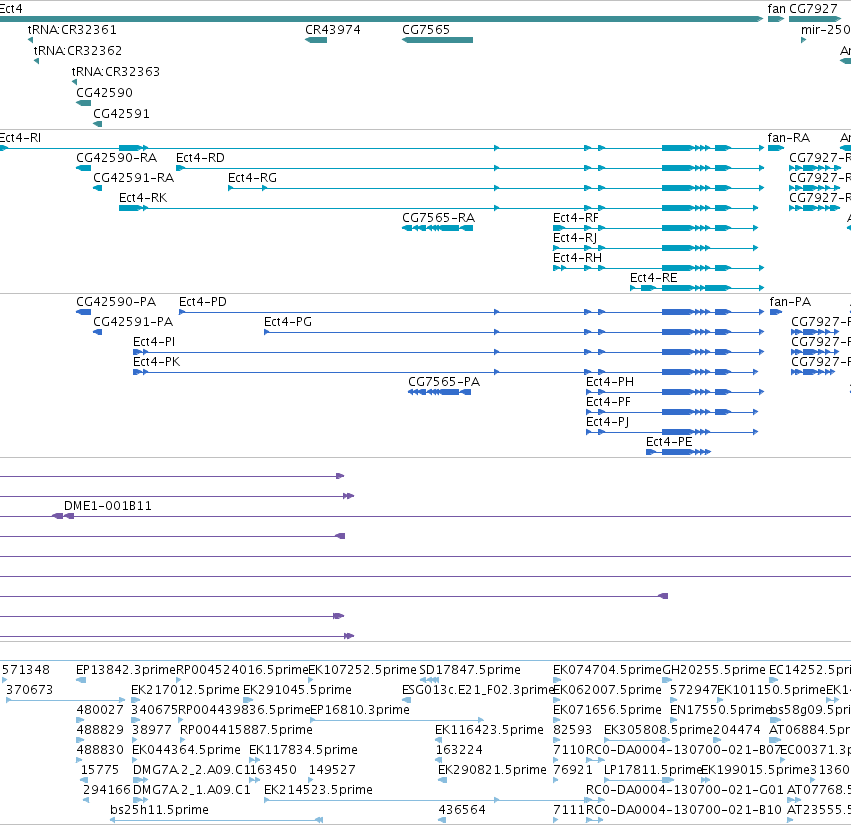
Task: Select the Ect4-PH protein label
Action: (610, 382)
